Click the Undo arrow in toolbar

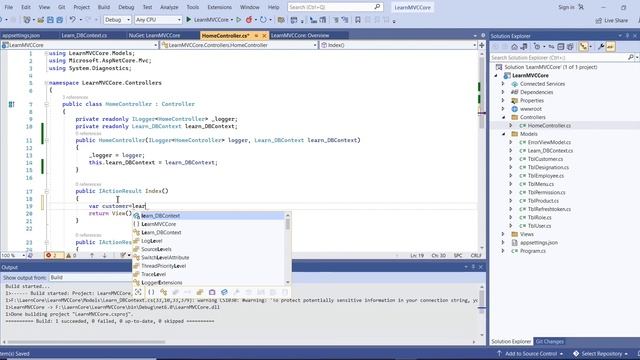[73, 20]
